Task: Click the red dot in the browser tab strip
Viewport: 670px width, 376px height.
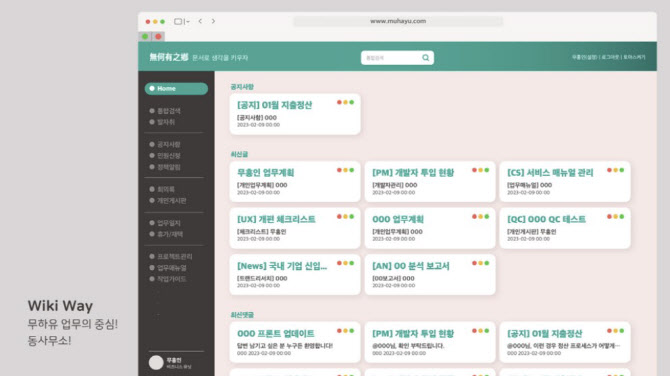Action: 159,37
